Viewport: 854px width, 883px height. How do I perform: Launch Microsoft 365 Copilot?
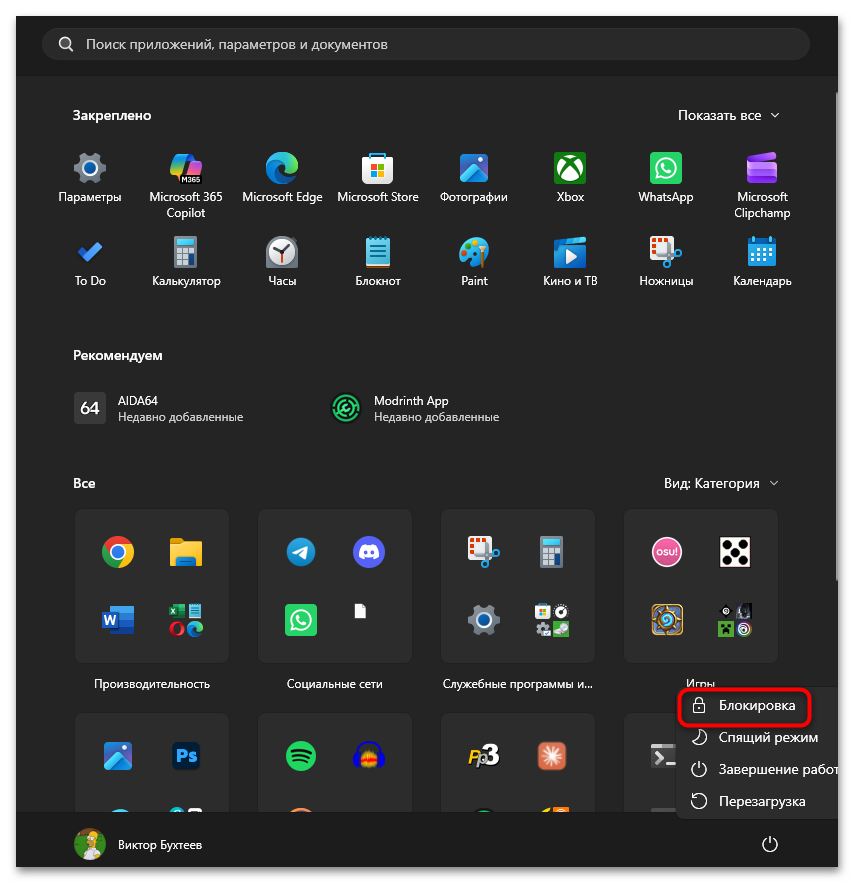(x=186, y=186)
